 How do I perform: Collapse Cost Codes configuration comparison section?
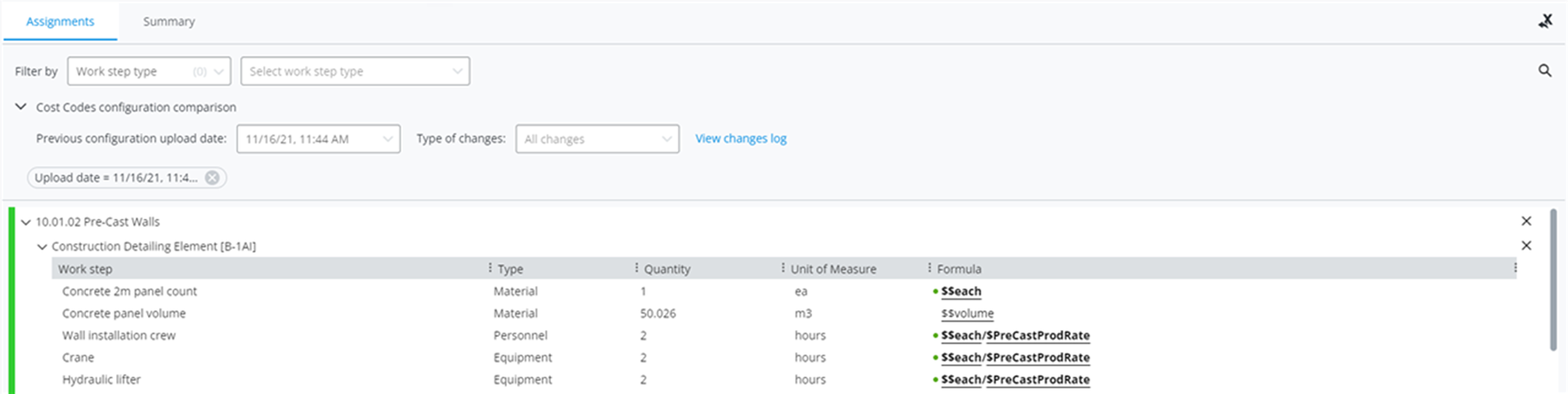click(21, 107)
